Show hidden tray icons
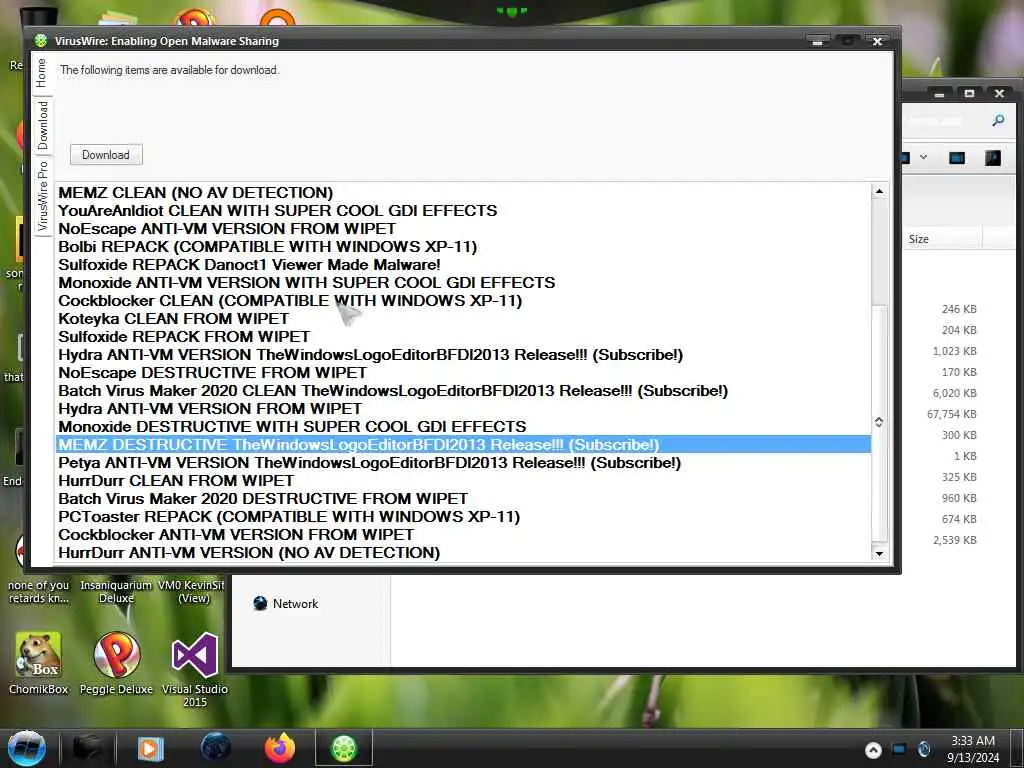Viewport: 1024px width, 768px height. [873, 750]
